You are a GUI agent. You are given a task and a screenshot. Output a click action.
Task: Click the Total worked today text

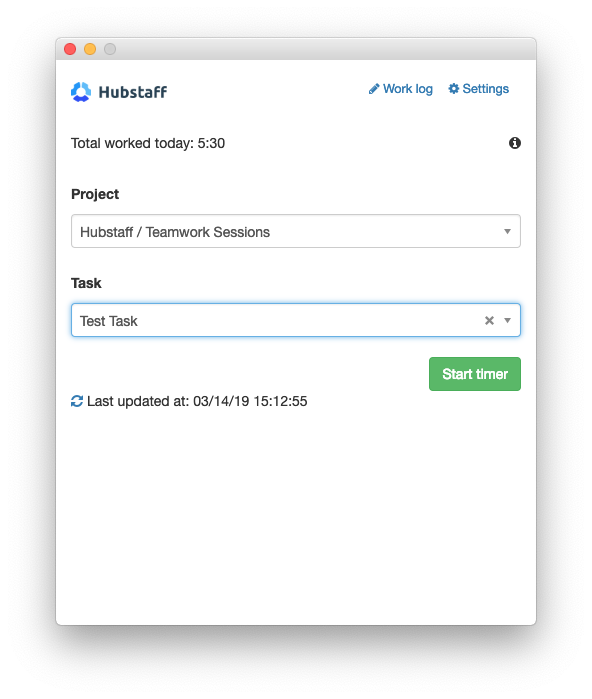[148, 143]
